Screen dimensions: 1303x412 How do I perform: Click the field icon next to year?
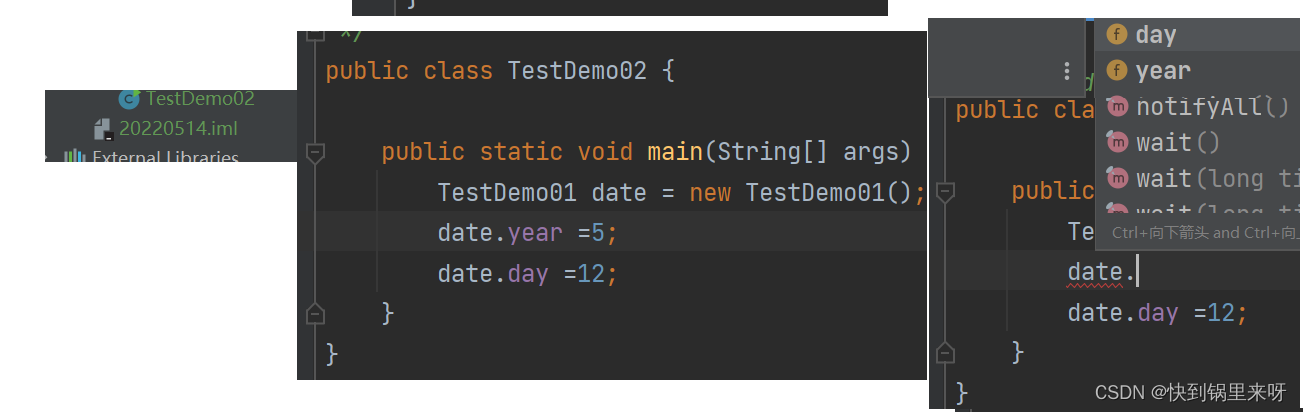point(1117,71)
